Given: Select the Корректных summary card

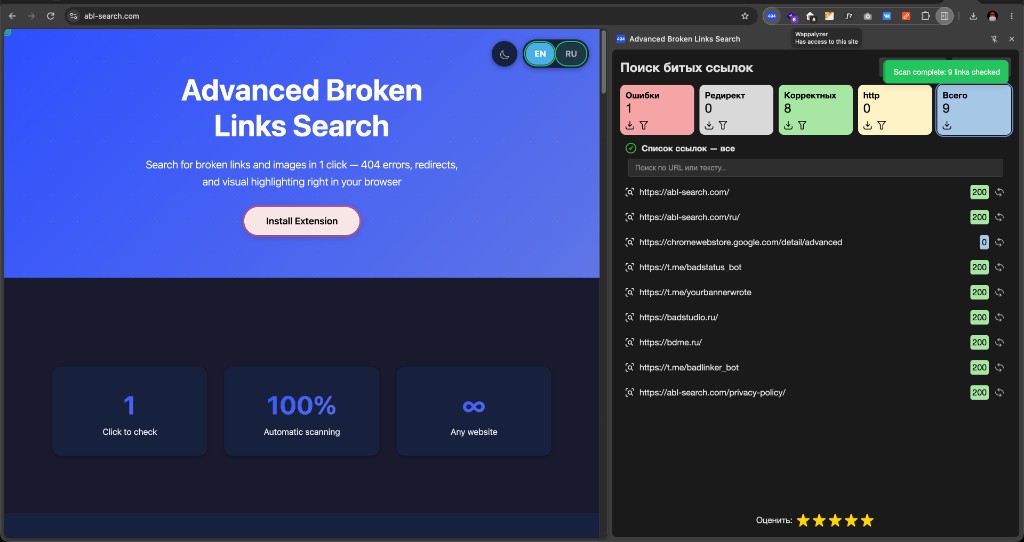Looking at the screenshot, I should (816, 110).
